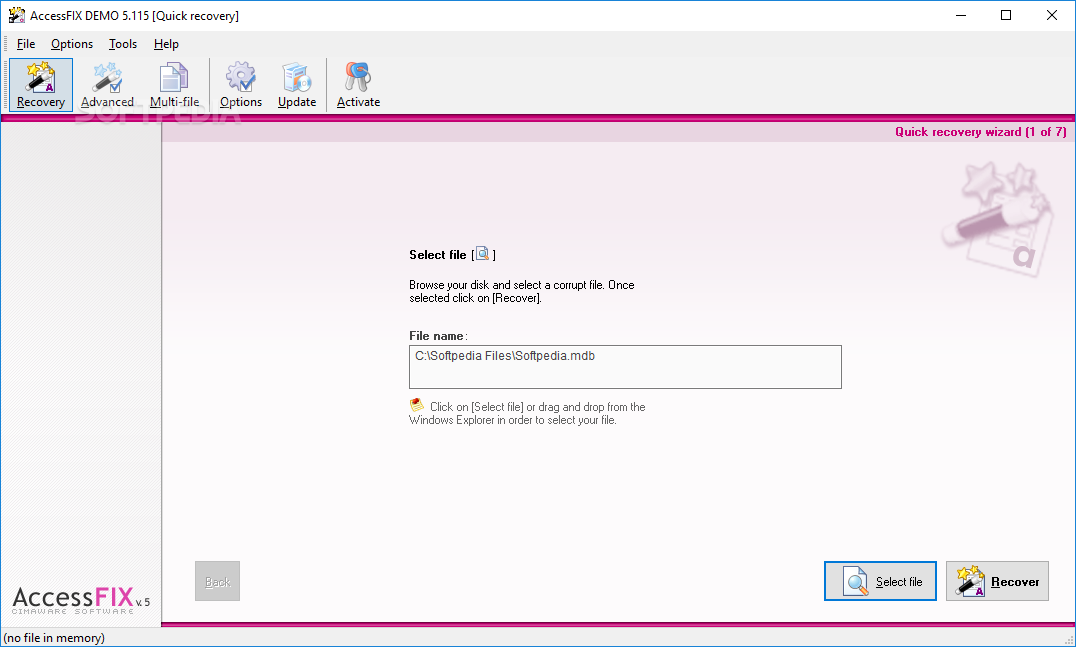Open the File menu
The image size is (1076, 647).
click(x=26, y=44)
